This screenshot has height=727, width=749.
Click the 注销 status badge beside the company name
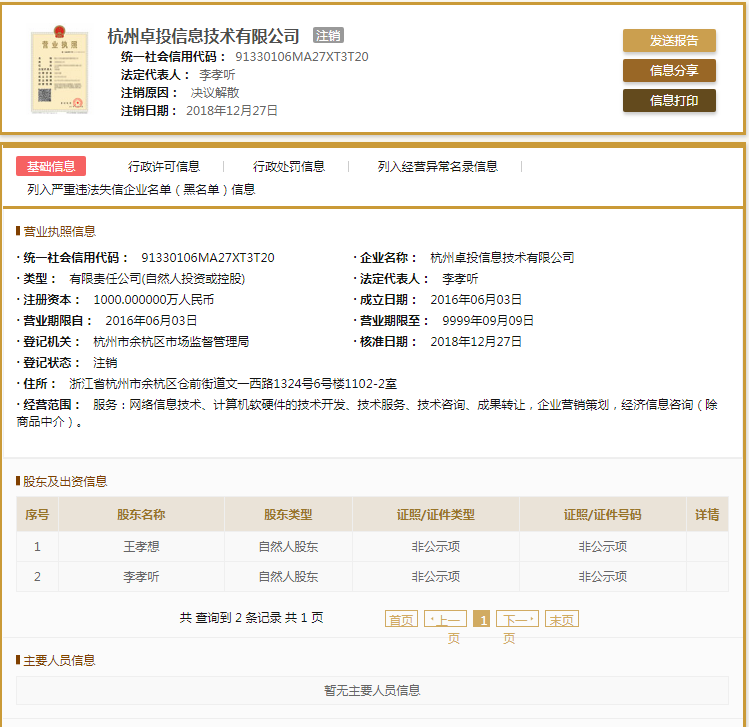click(328, 36)
